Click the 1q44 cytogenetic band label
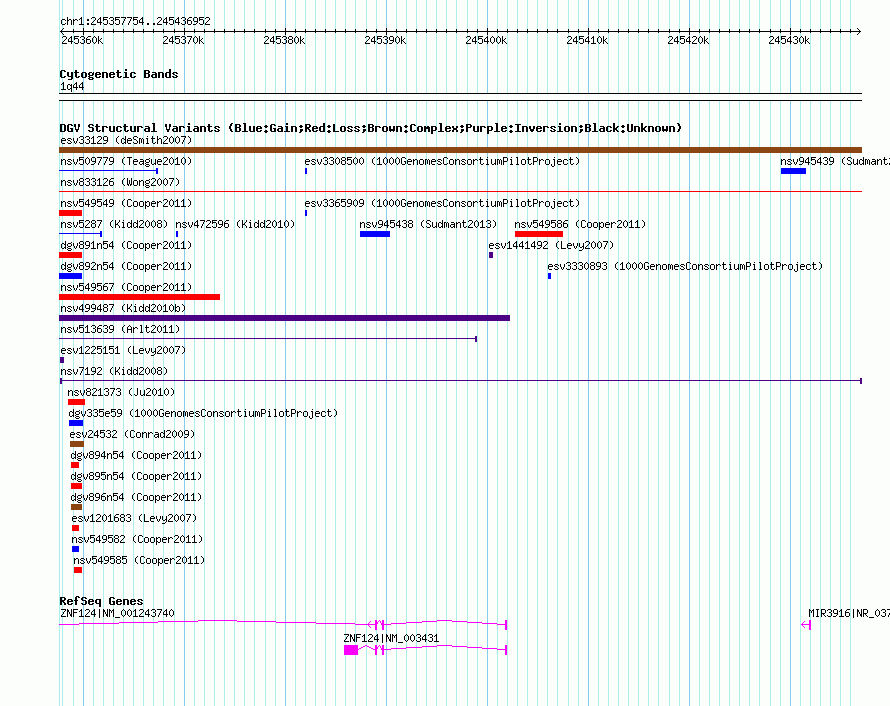 tap(72, 86)
